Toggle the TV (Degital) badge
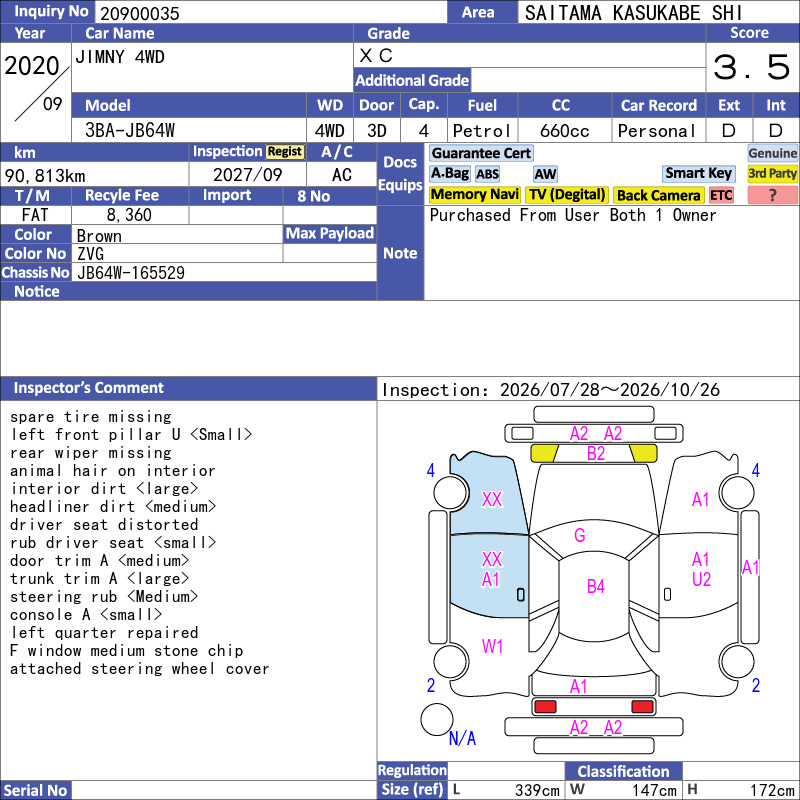This screenshot has height=800, width=800. point(567,195)
